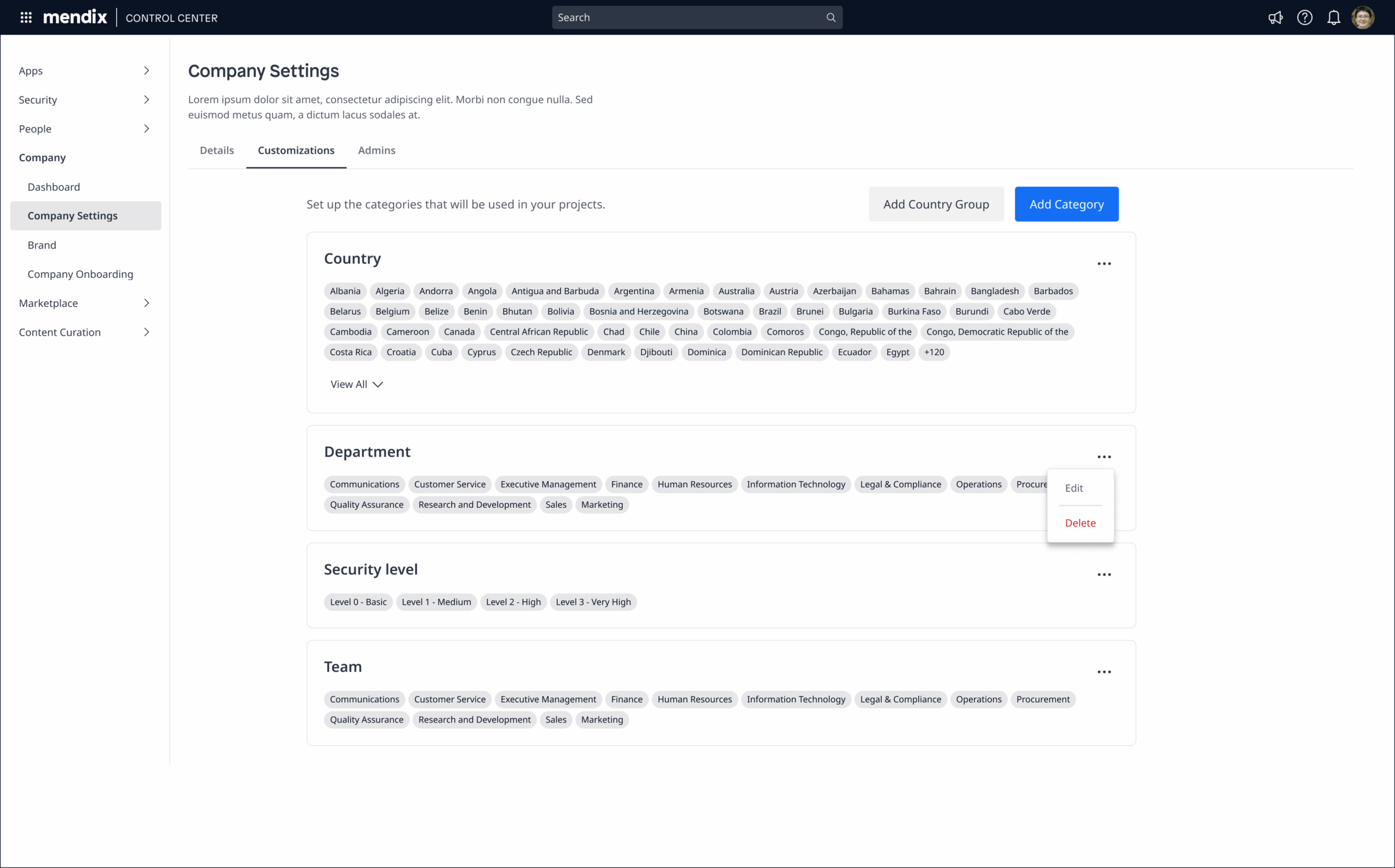Click the profile avatar
Screen dimensions: 1395x868
1363,17
